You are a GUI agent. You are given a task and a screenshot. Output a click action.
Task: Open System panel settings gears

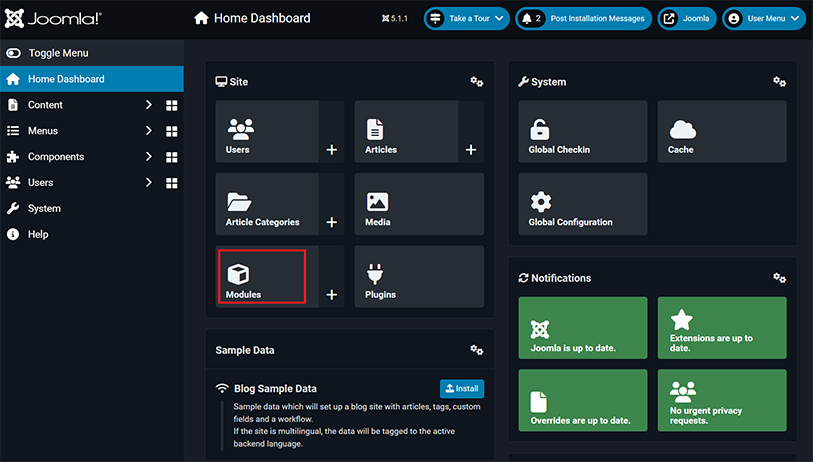pos(779,82)
